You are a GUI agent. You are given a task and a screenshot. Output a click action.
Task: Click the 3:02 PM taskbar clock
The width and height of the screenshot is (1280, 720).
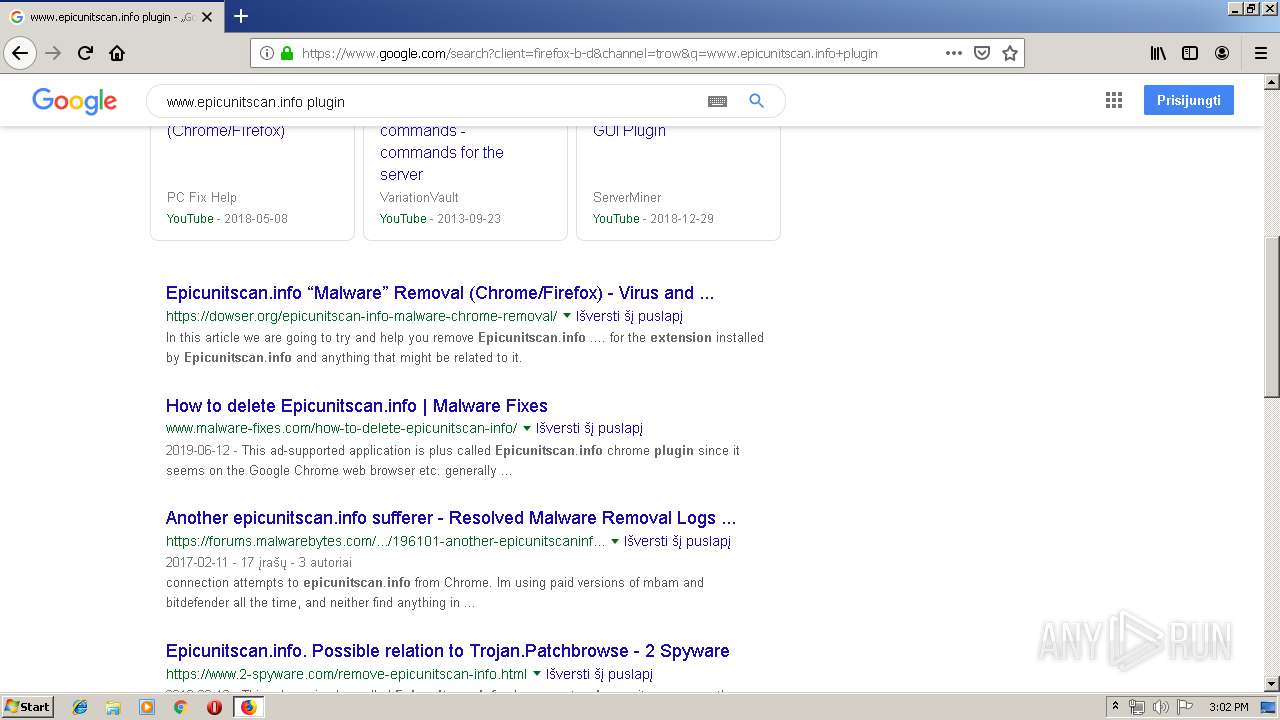[1228, 707]
